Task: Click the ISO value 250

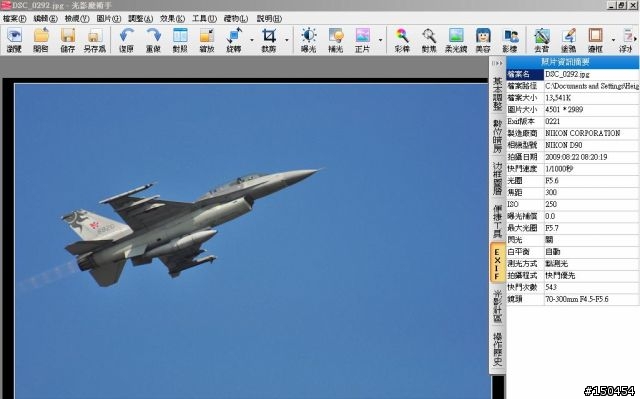Action: [x=551, y=204]
